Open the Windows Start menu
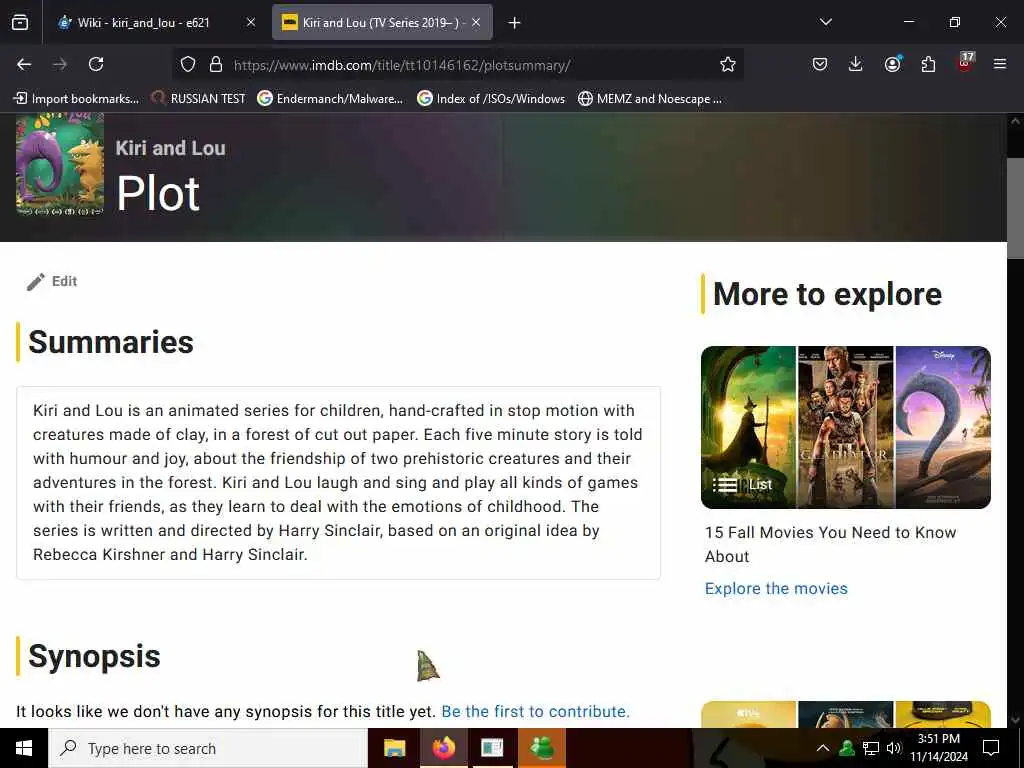Image resolution: width=1024 pixels, height=768 pixels. (x=24, y=748)
